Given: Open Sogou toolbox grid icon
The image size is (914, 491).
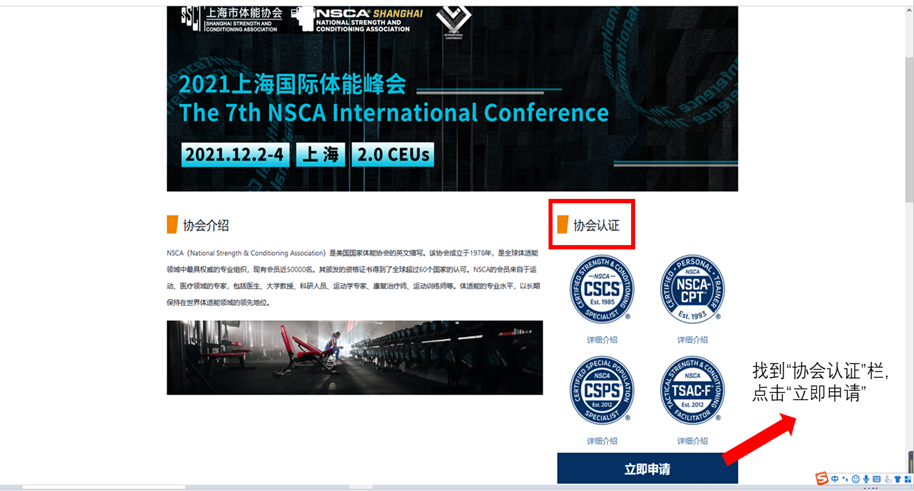Looking at the screenshot, I should coord(908,479).
